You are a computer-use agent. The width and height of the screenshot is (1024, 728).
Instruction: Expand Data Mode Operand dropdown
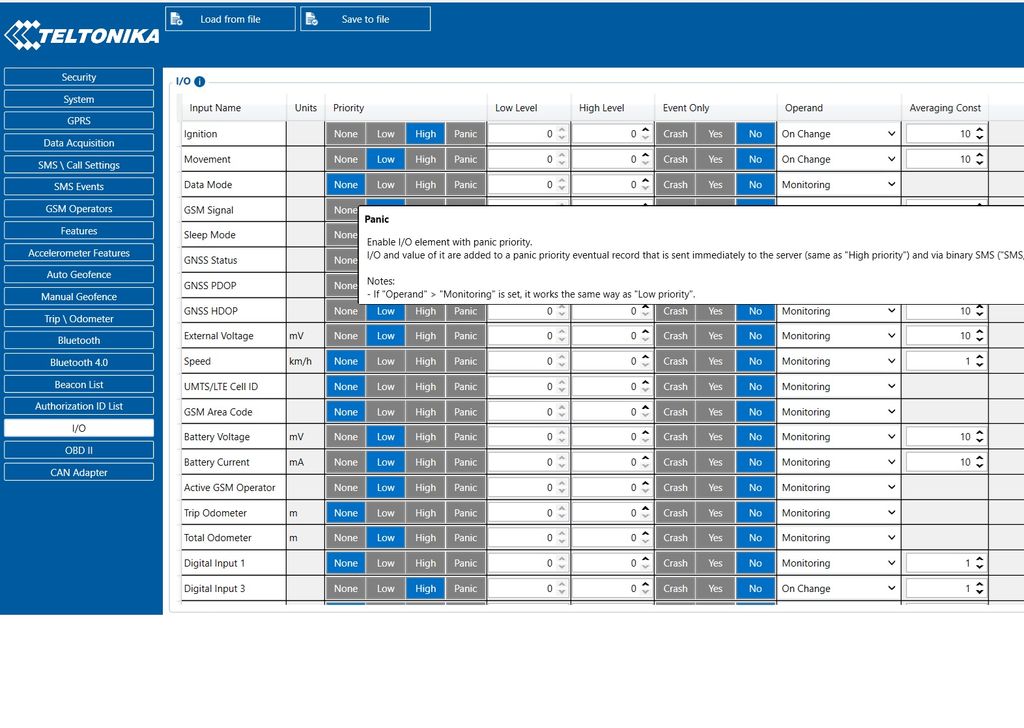pyautogui.click(x=838, y=185)
